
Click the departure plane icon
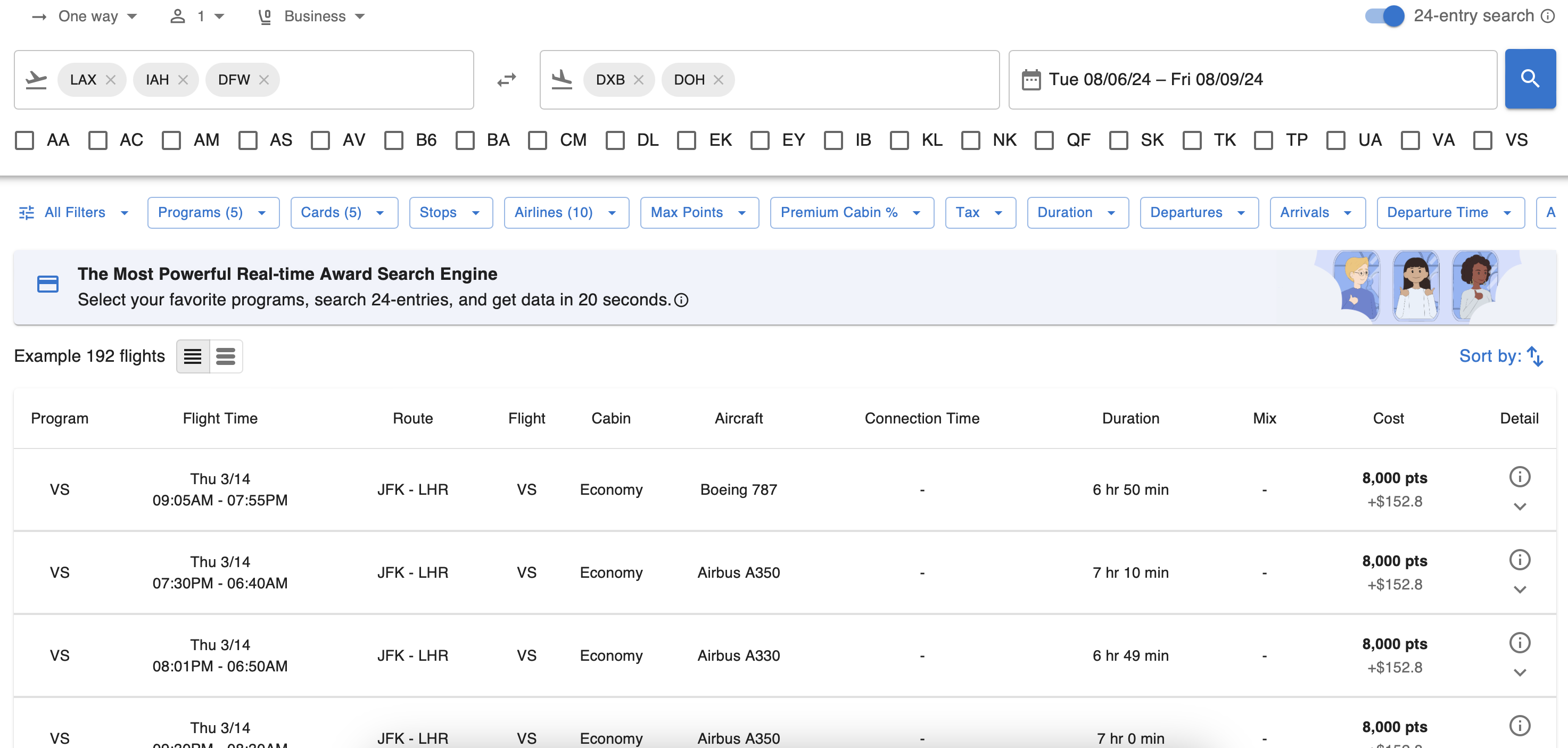(x=36, y=80)
